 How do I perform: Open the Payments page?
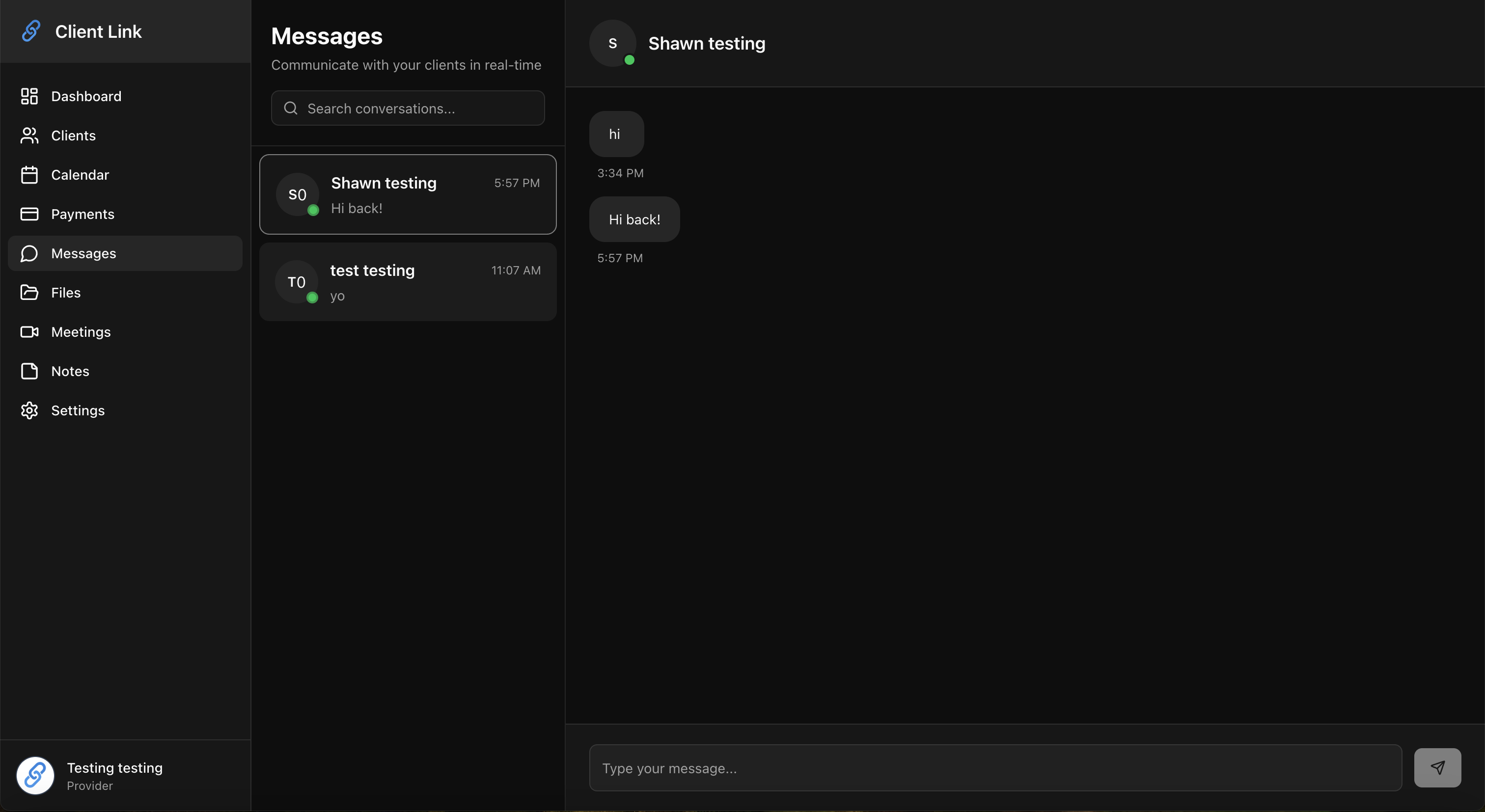[82, 214]
